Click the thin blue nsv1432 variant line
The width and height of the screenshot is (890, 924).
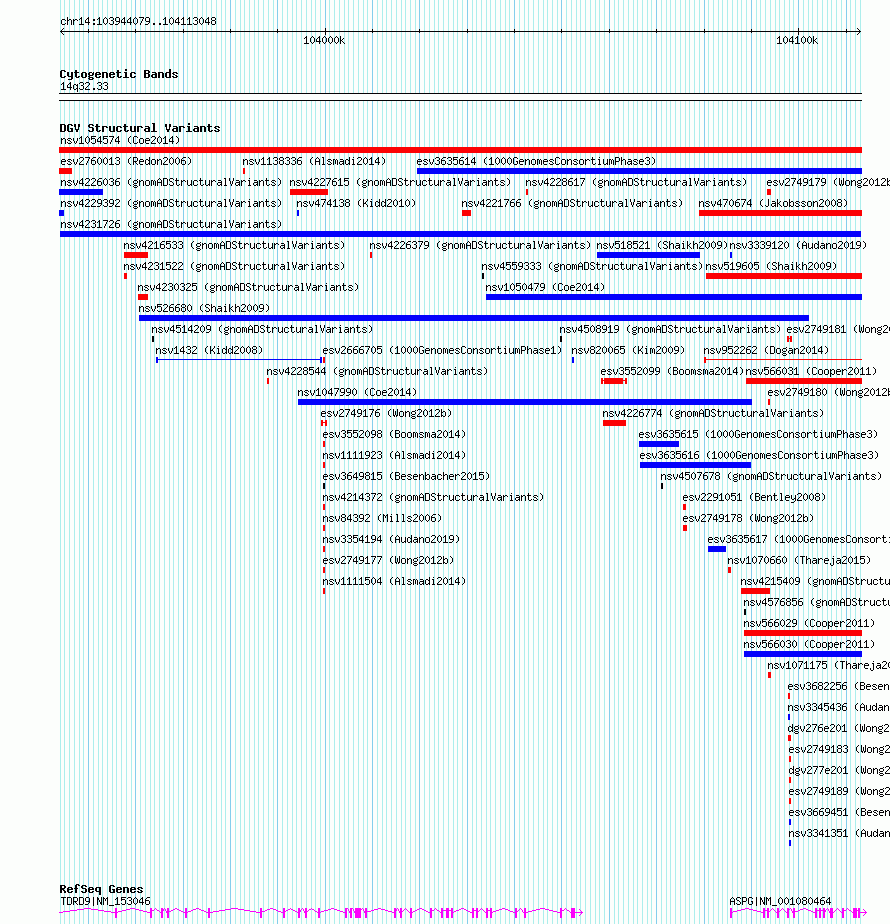(x=239, y=359)
